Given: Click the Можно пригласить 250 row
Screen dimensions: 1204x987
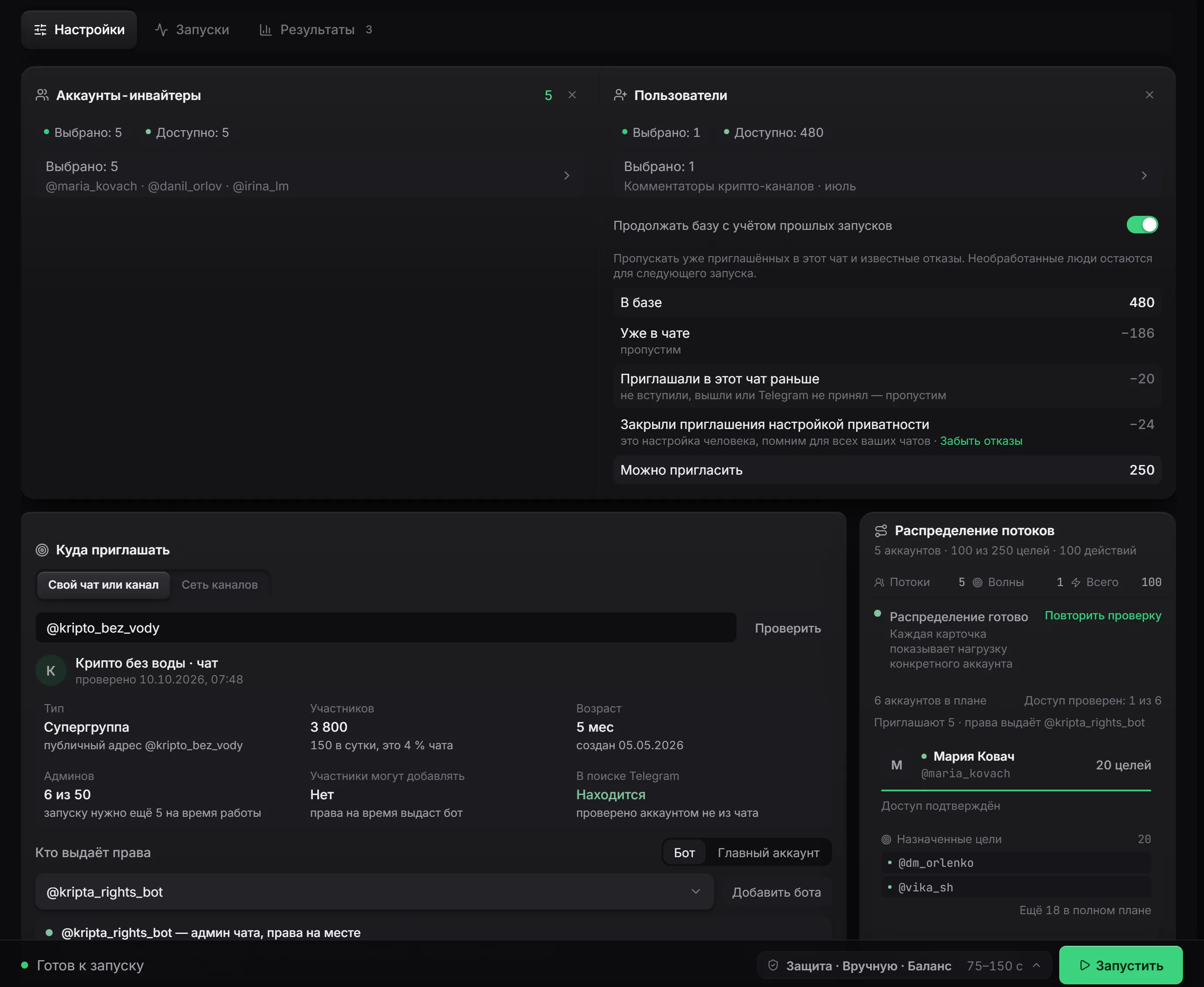Looking at the screenshot, I should [x=887, y=470].
